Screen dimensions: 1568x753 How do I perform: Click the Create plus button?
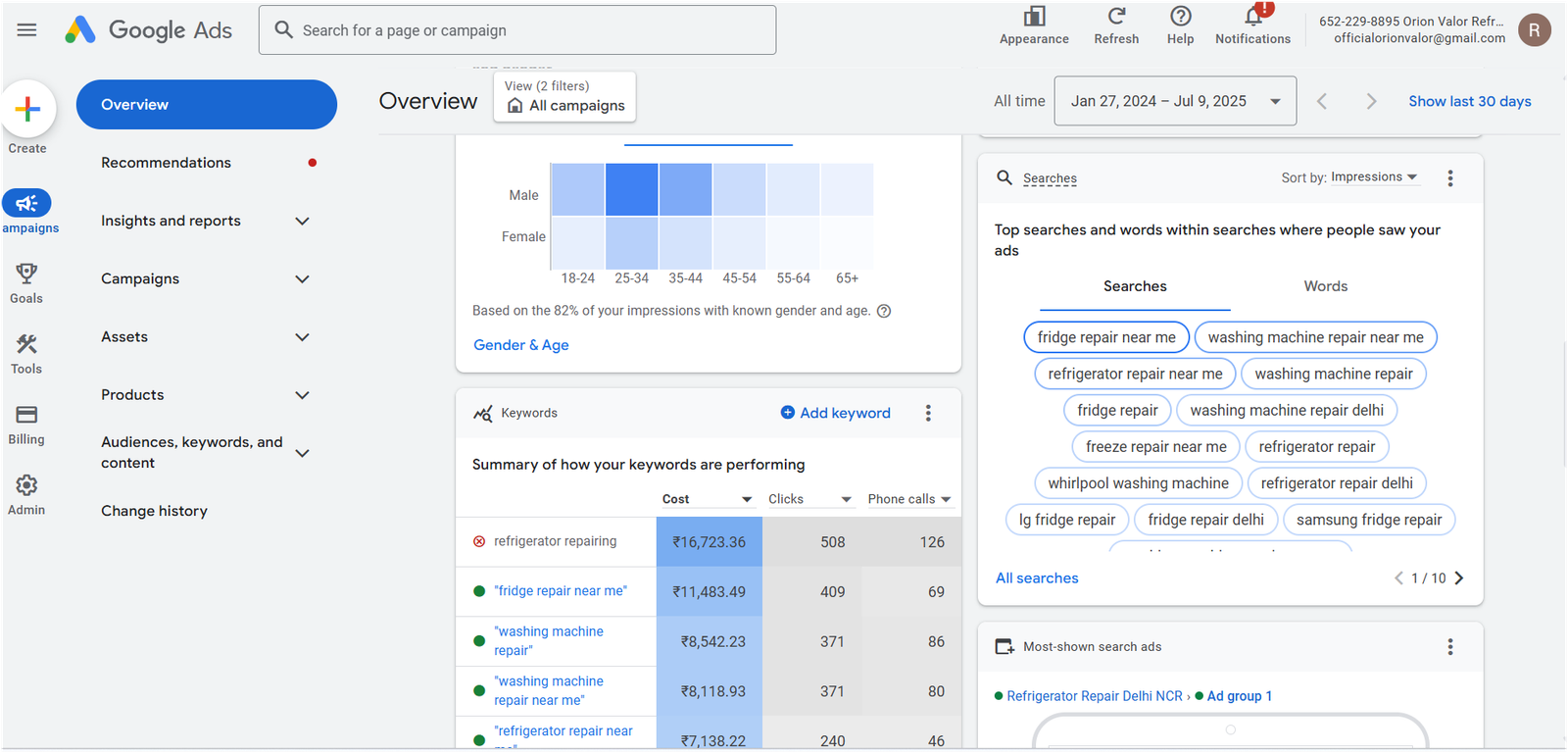tap(27, 108)
